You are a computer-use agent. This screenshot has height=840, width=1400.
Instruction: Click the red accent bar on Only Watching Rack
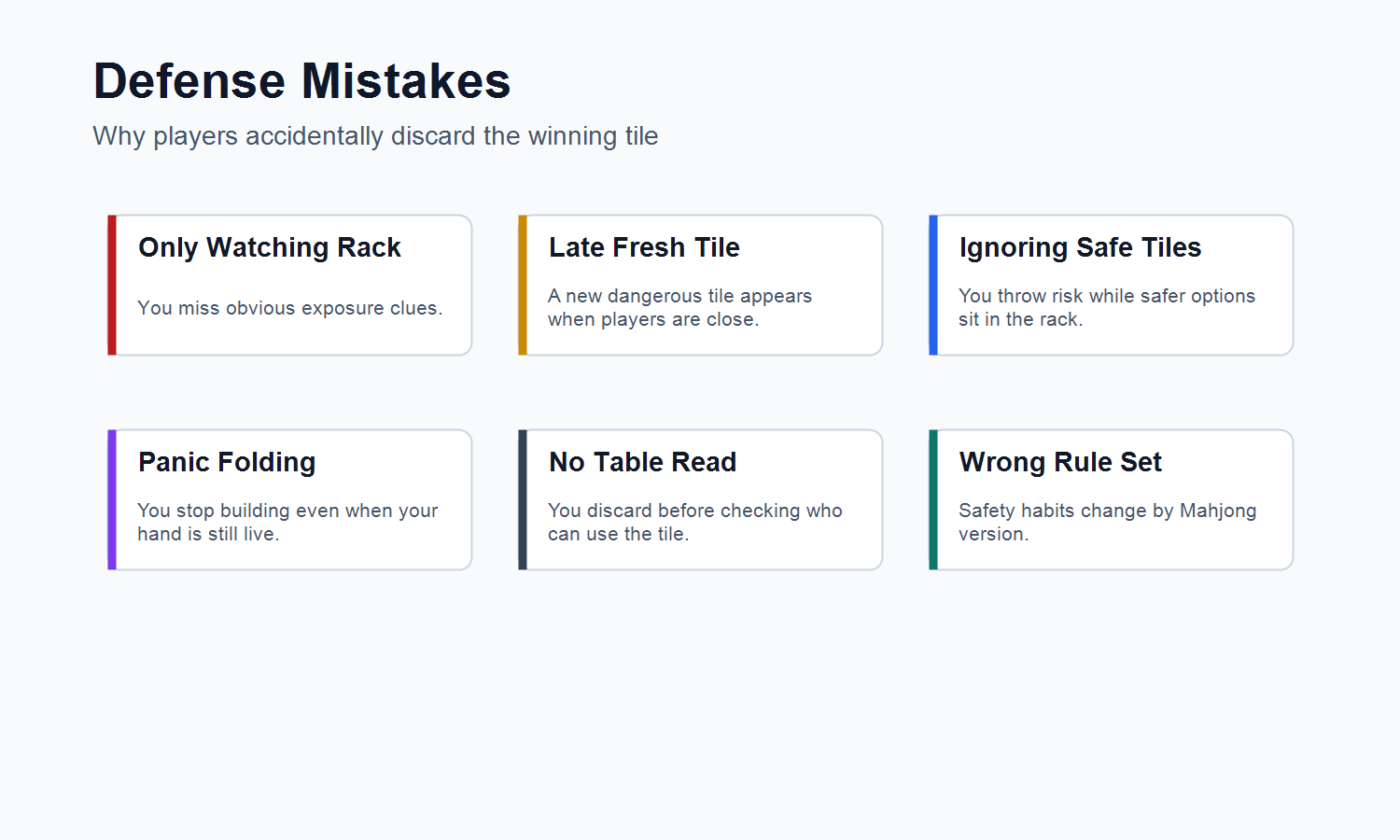pos(112,285)
